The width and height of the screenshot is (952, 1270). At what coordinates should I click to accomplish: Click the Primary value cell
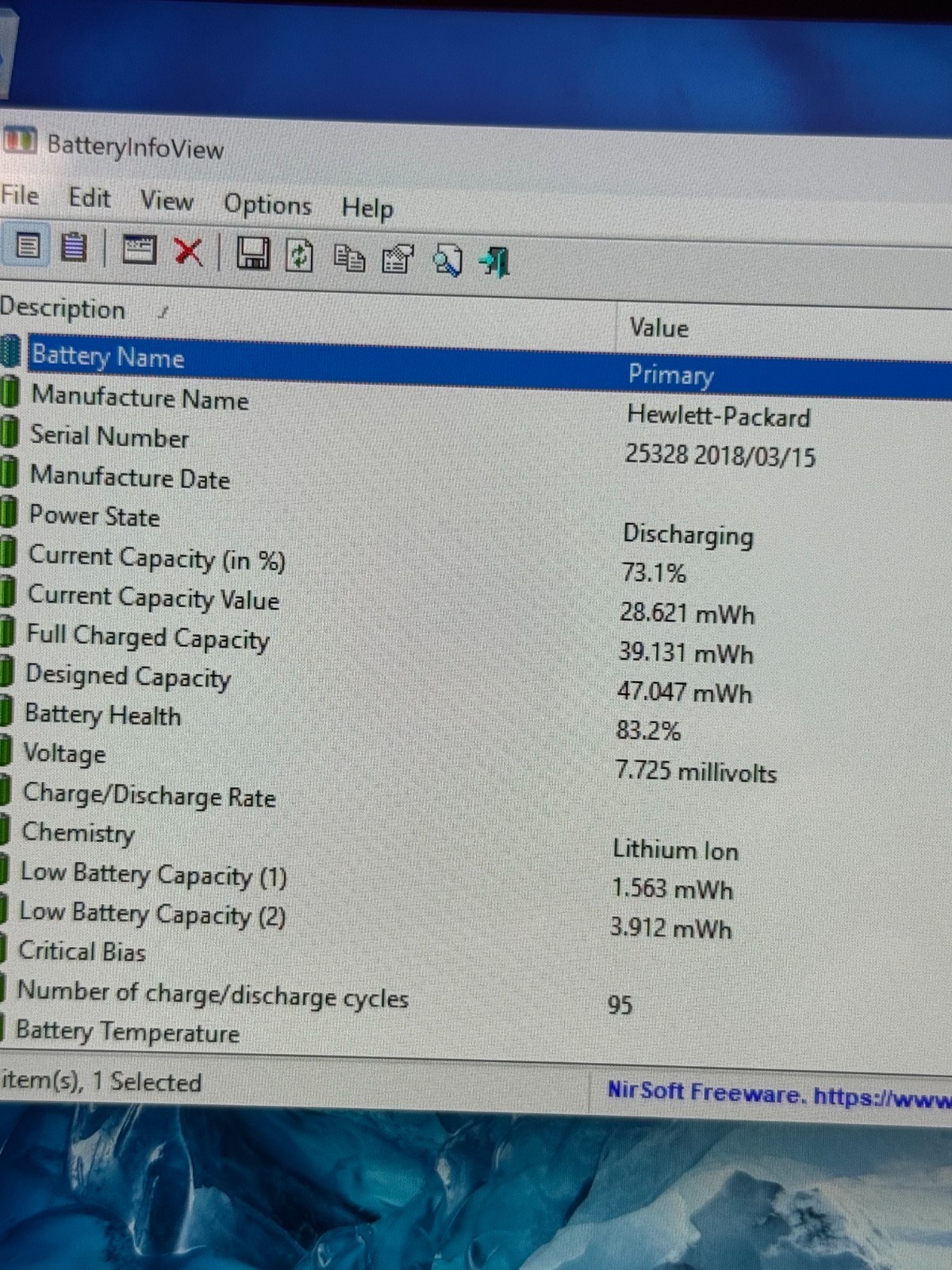671,375
